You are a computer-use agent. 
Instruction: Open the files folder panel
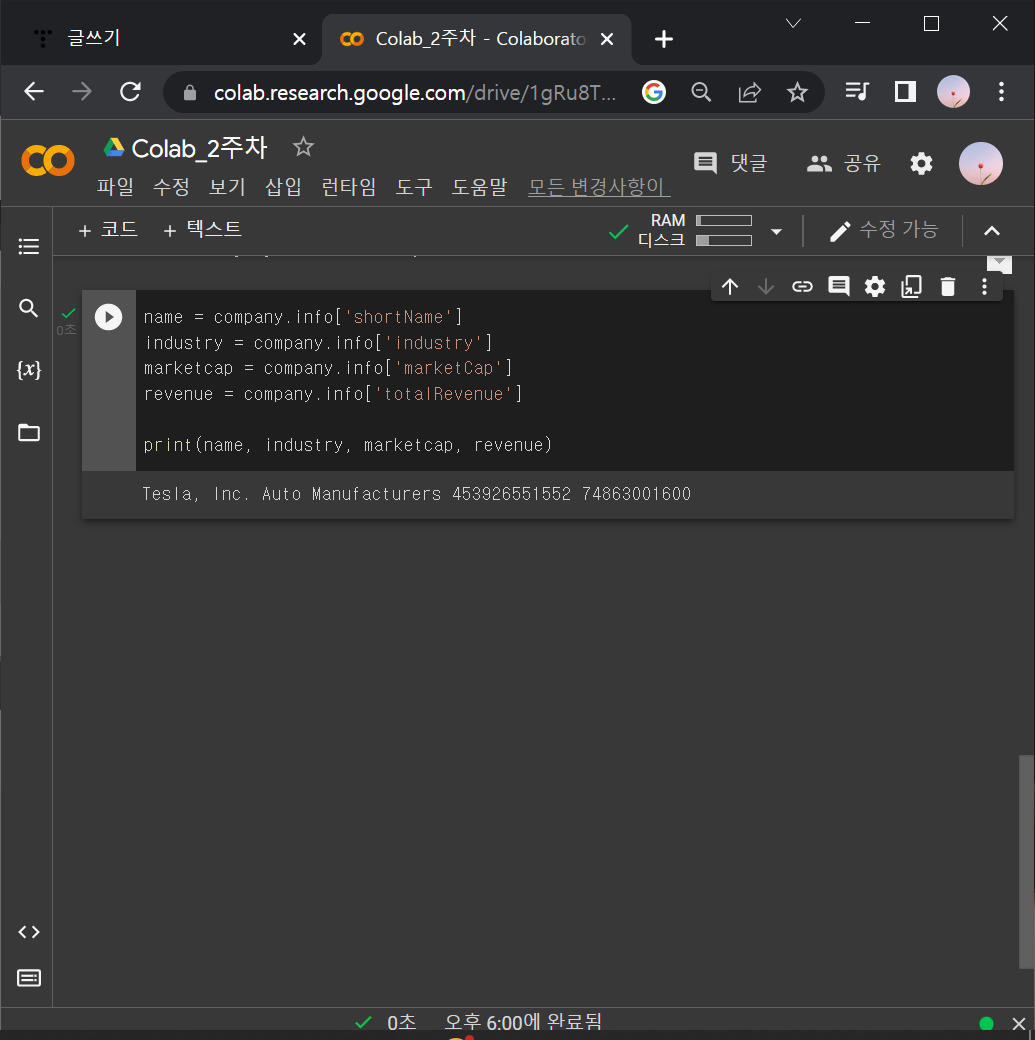[x=29, y=432]
